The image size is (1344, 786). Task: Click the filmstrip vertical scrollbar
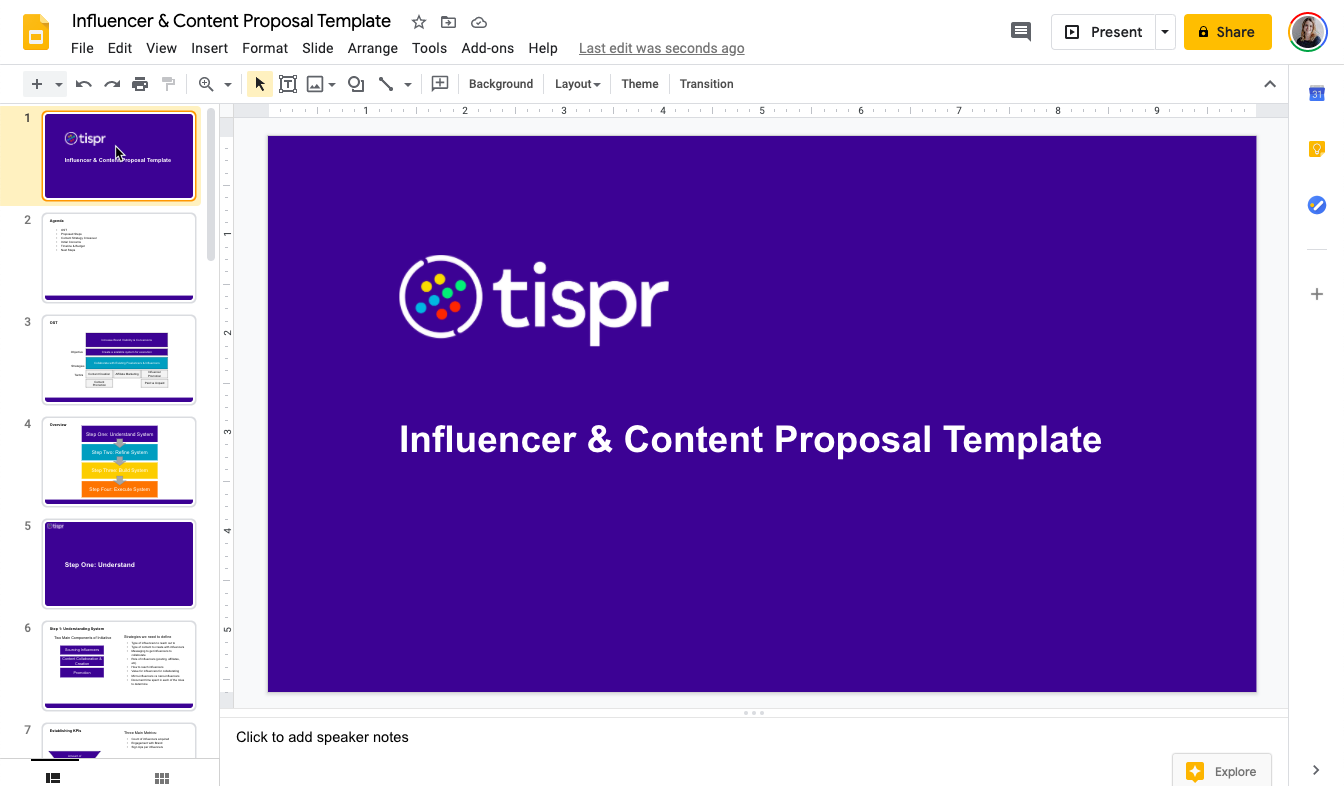211,183
